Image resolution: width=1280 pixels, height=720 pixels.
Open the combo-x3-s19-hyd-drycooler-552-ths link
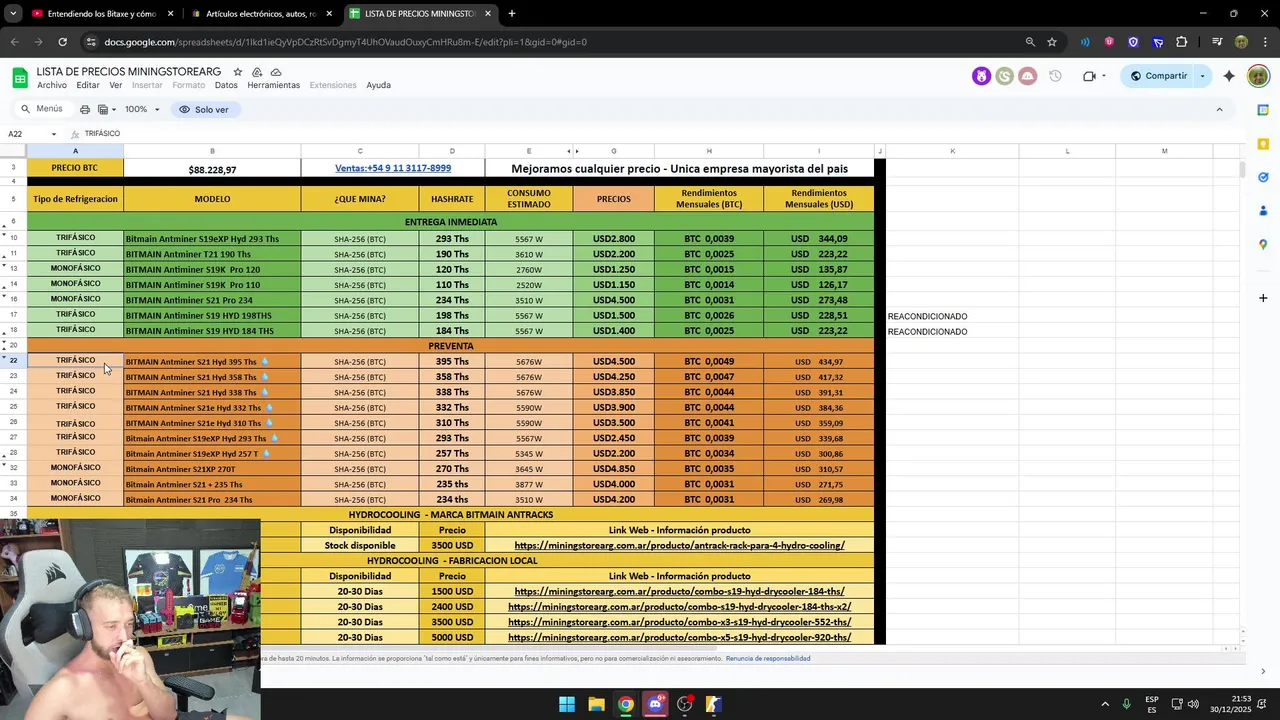pos(679,622)
